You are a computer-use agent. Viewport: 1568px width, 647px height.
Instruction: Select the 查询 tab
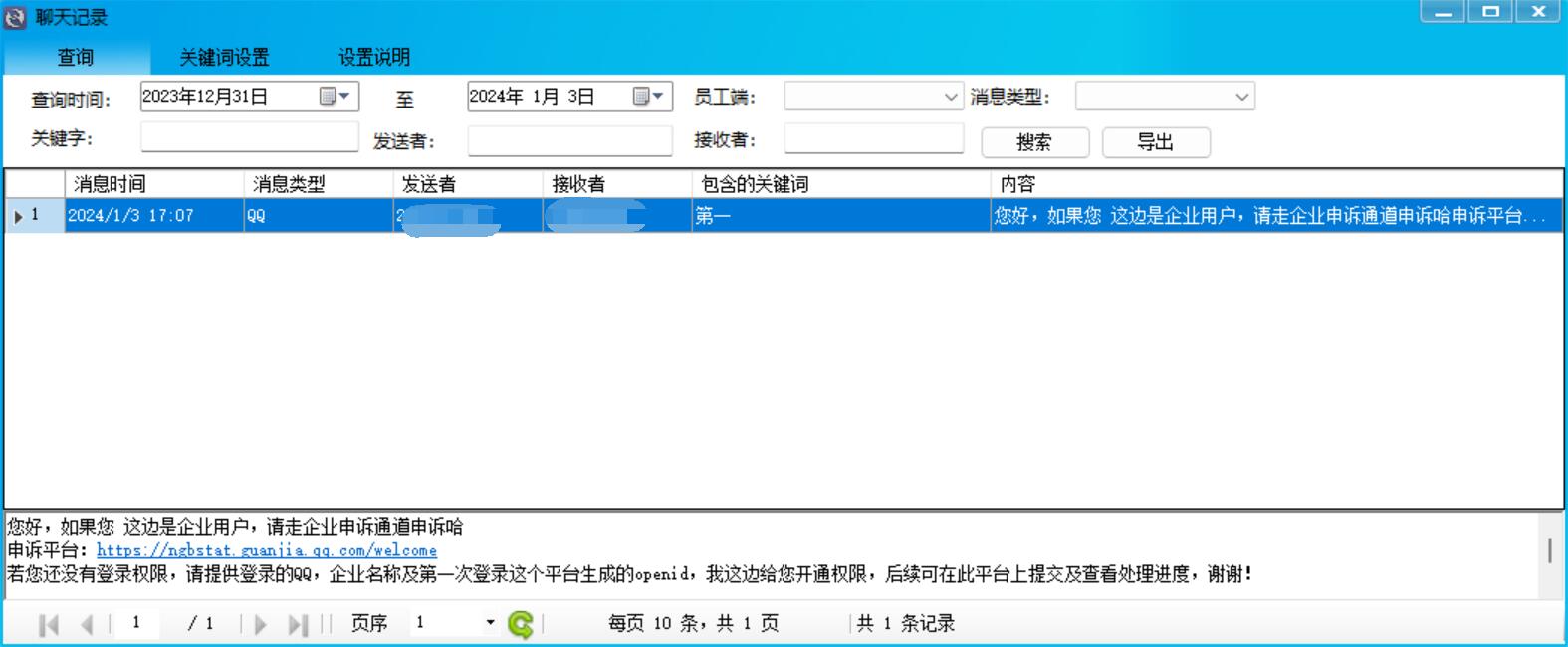pyautogui.click(x=76, y=57)
